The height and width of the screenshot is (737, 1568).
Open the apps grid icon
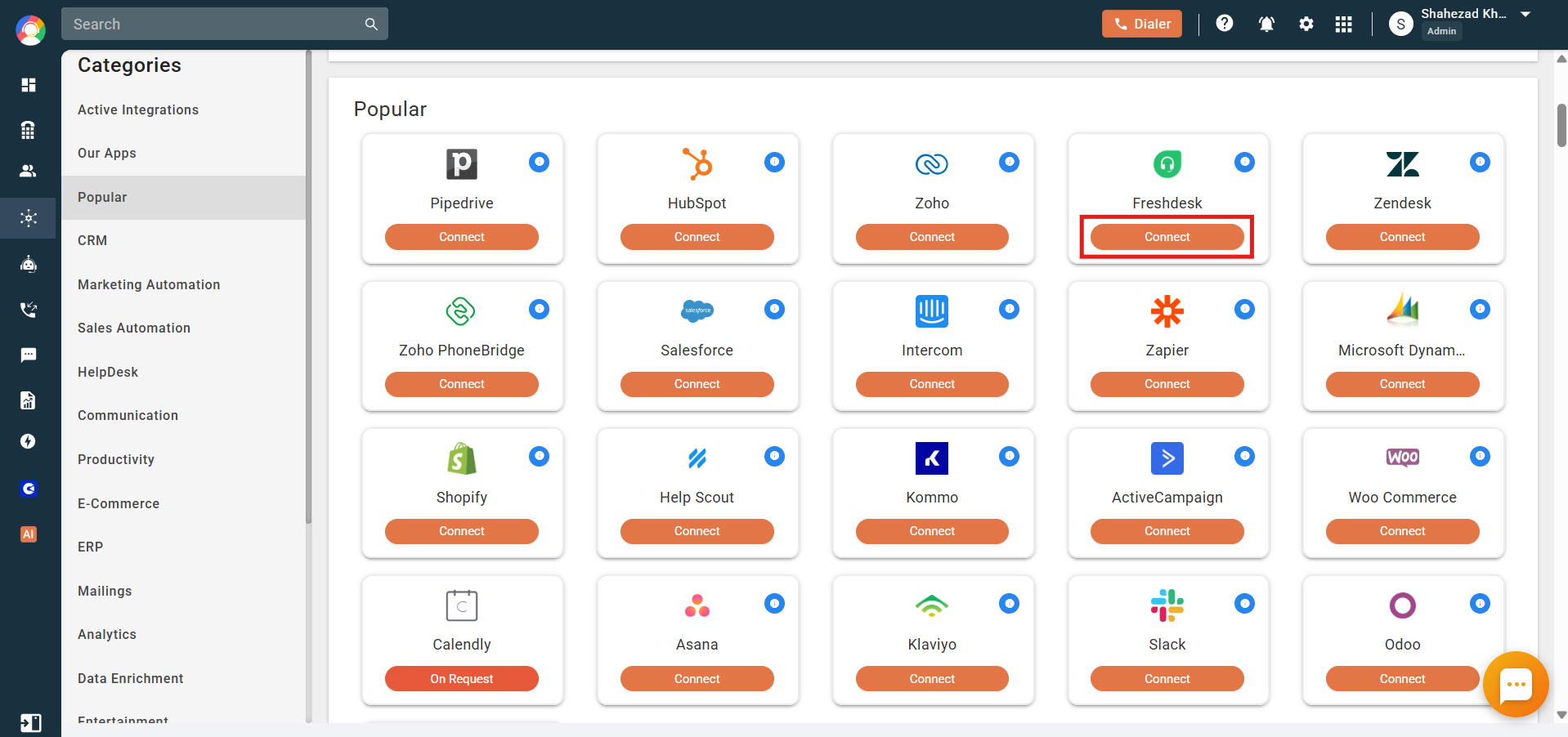point(1344,25)
